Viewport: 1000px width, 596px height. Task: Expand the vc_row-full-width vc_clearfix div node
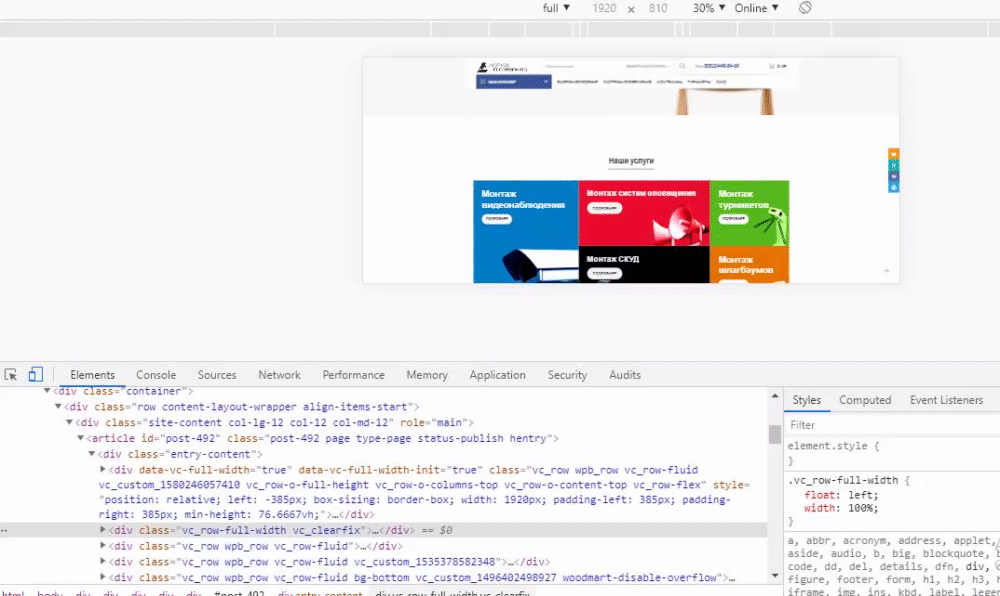pyautogui.click(x=103, y=530)
